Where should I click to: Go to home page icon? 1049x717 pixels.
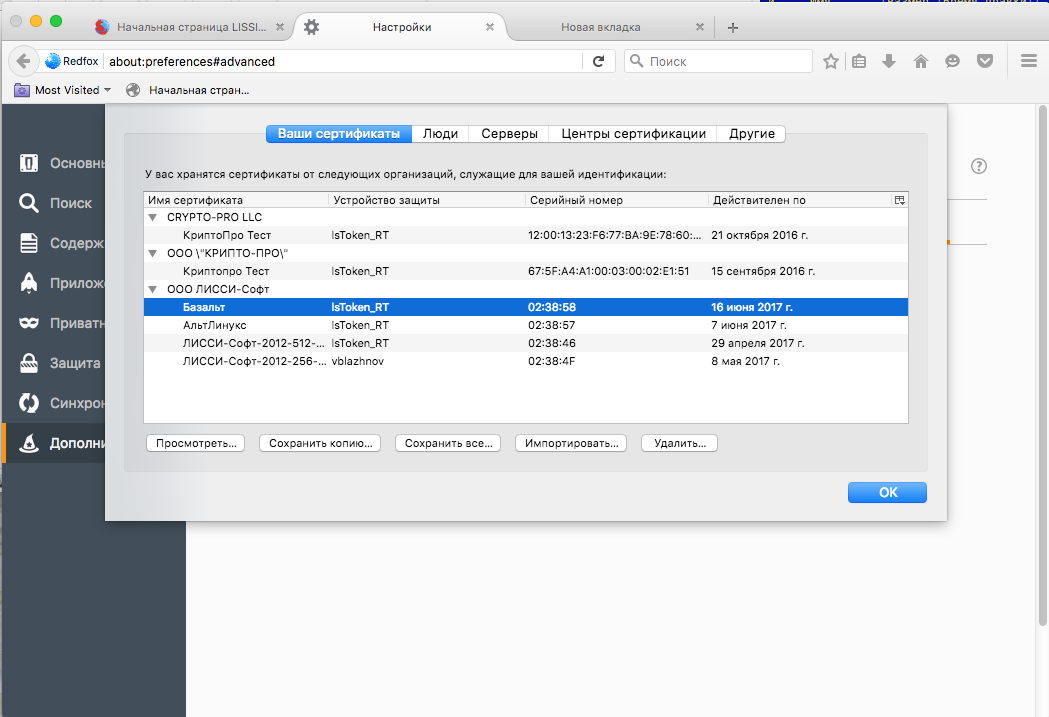coord(921,61)
